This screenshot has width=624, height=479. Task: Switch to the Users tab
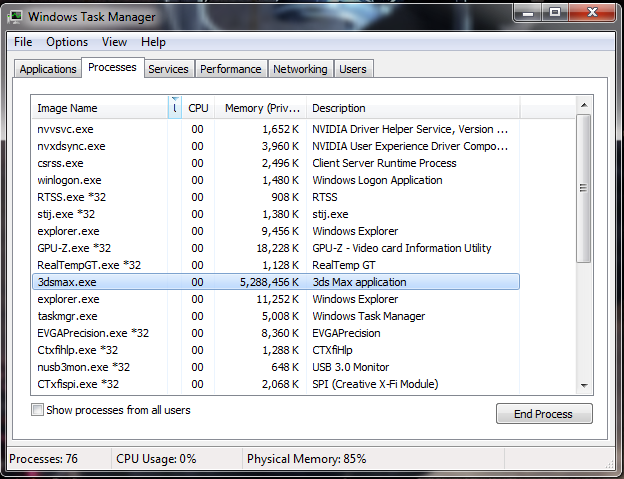(353, 69)
